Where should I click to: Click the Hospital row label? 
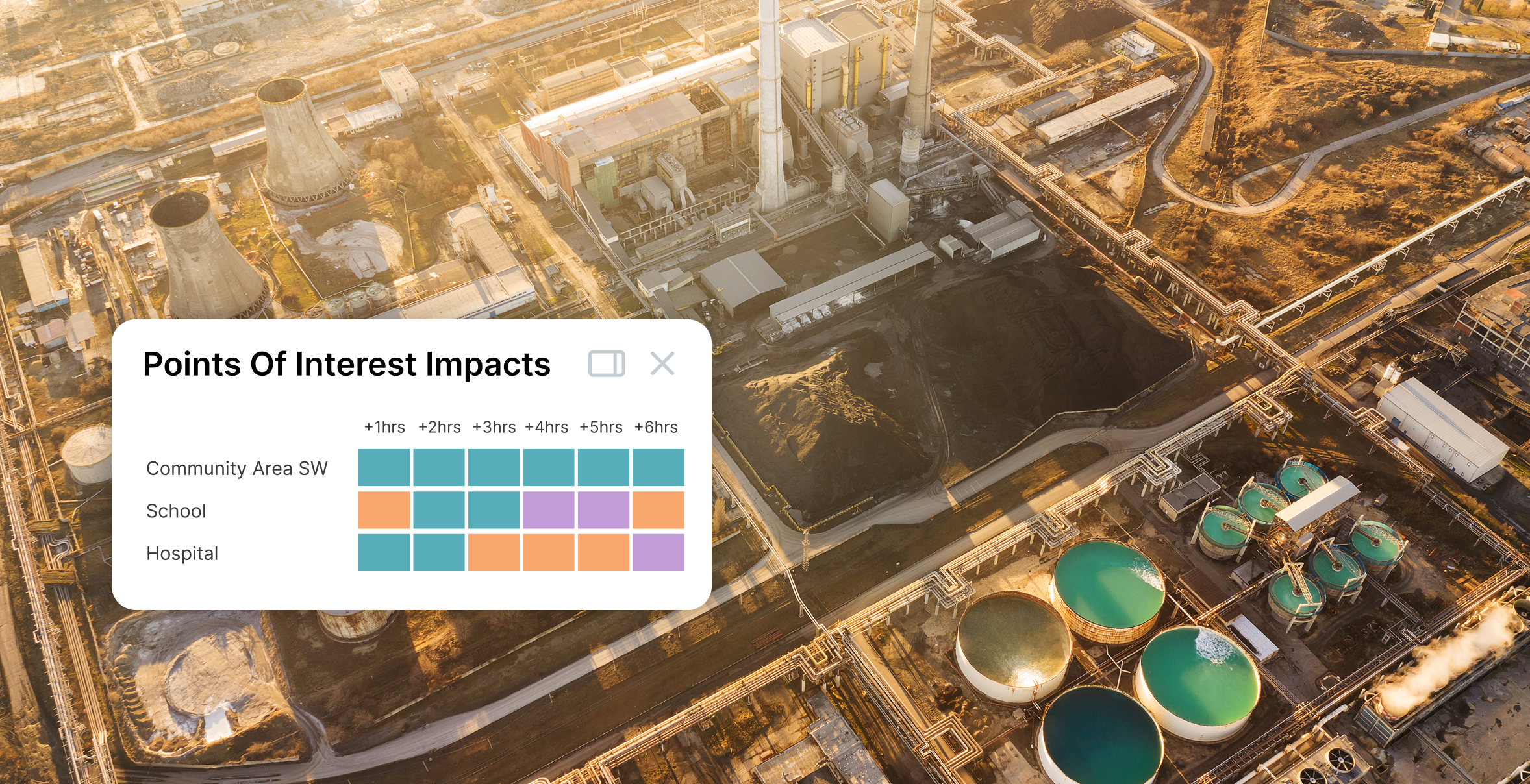[182, 554]
